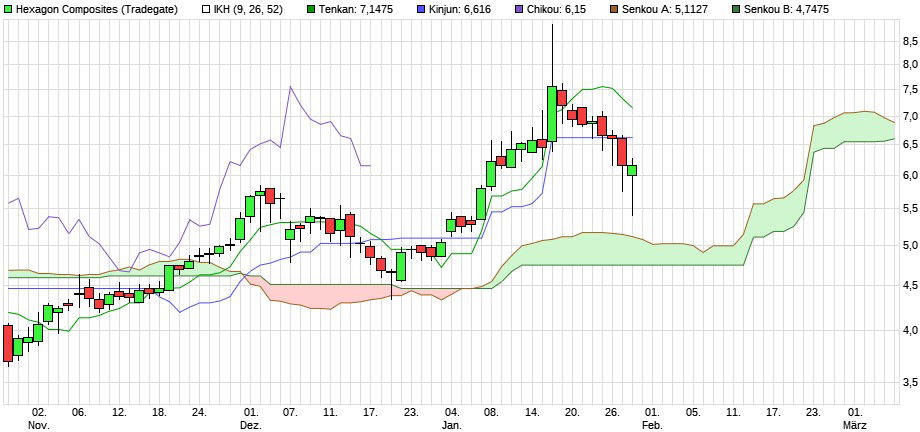
Task: Select the 'Hexagon Composites (Tradegate)' legend label
Action: click(97, 9)
